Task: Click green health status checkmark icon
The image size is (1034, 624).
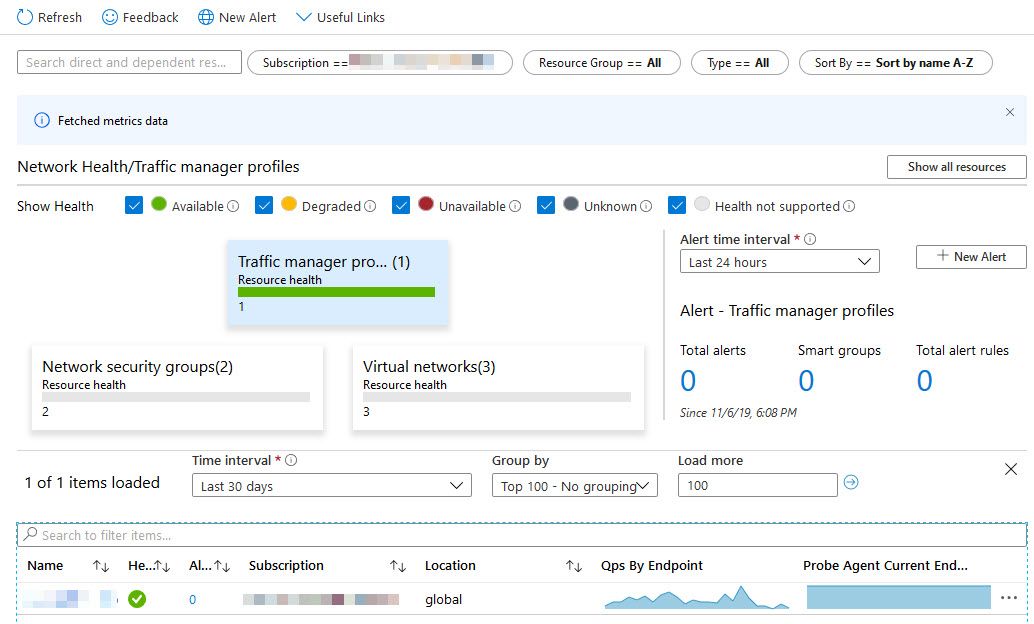Action: coord(138,599)
